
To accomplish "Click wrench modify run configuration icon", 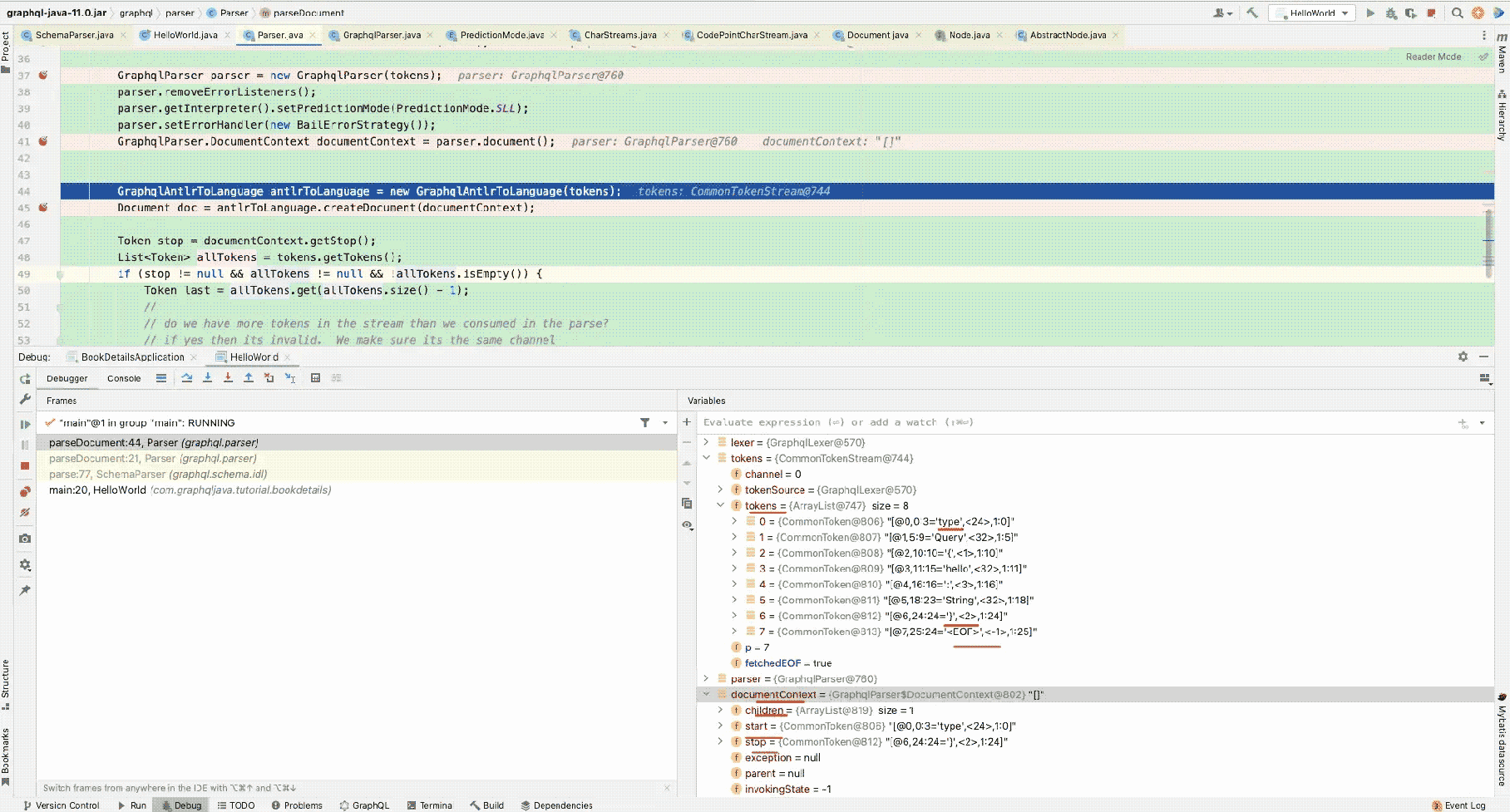I will [x=25, y=400].
